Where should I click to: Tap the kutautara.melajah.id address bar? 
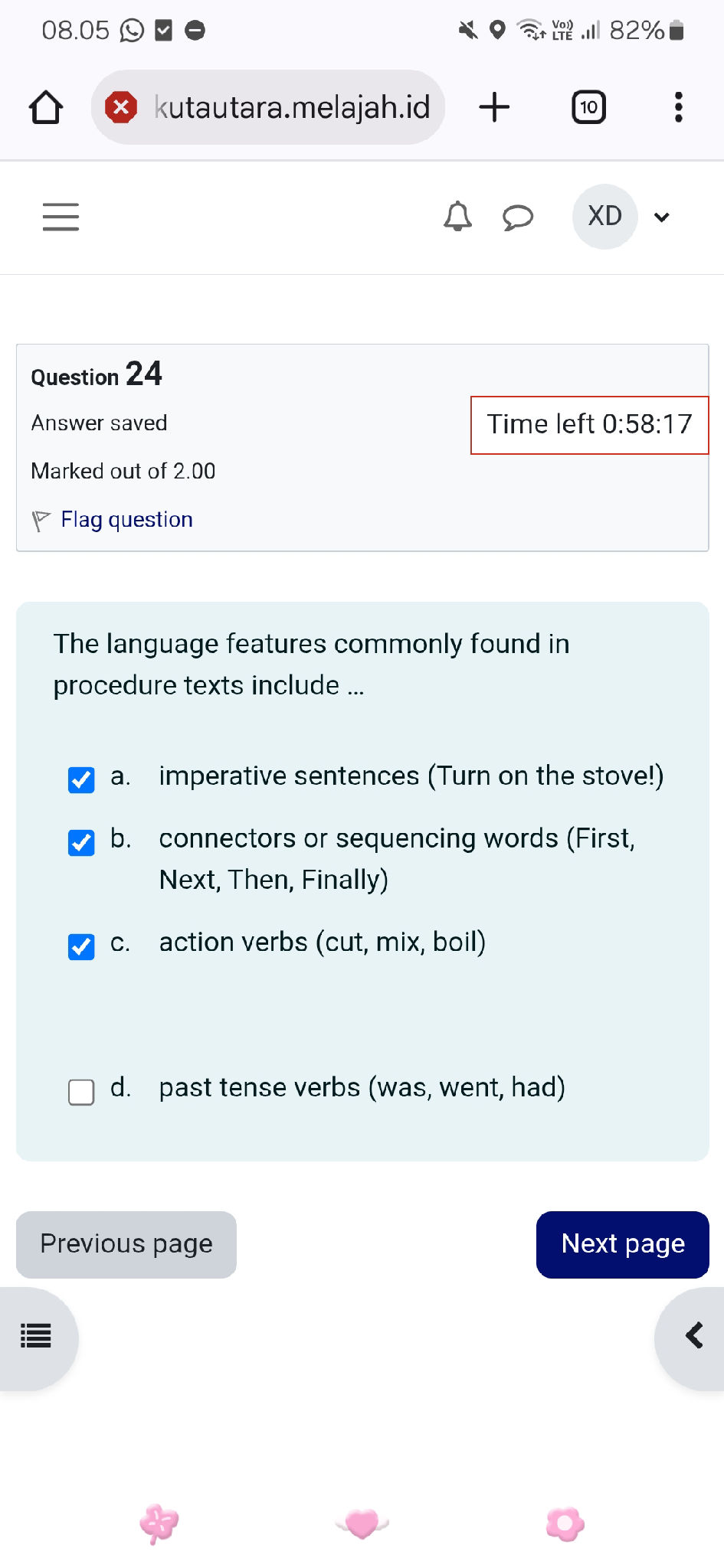click(292, 107)
